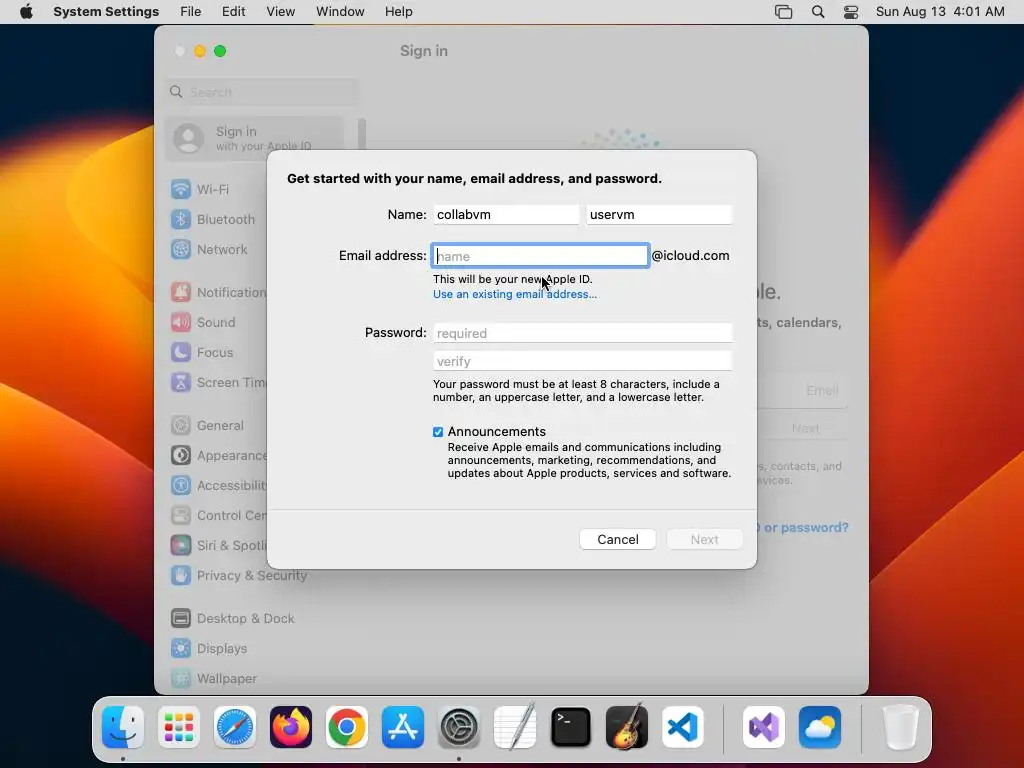The height and width of the screenshot is (768, 1024).
Task: Click the password verify field
Action: pos(583,361)
